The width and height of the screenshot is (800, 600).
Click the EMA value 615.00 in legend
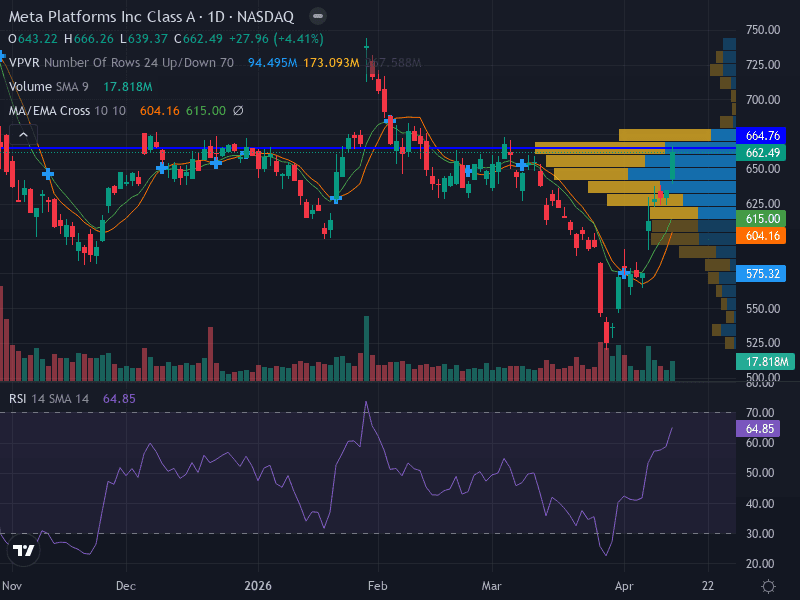(x=206, y=111)
